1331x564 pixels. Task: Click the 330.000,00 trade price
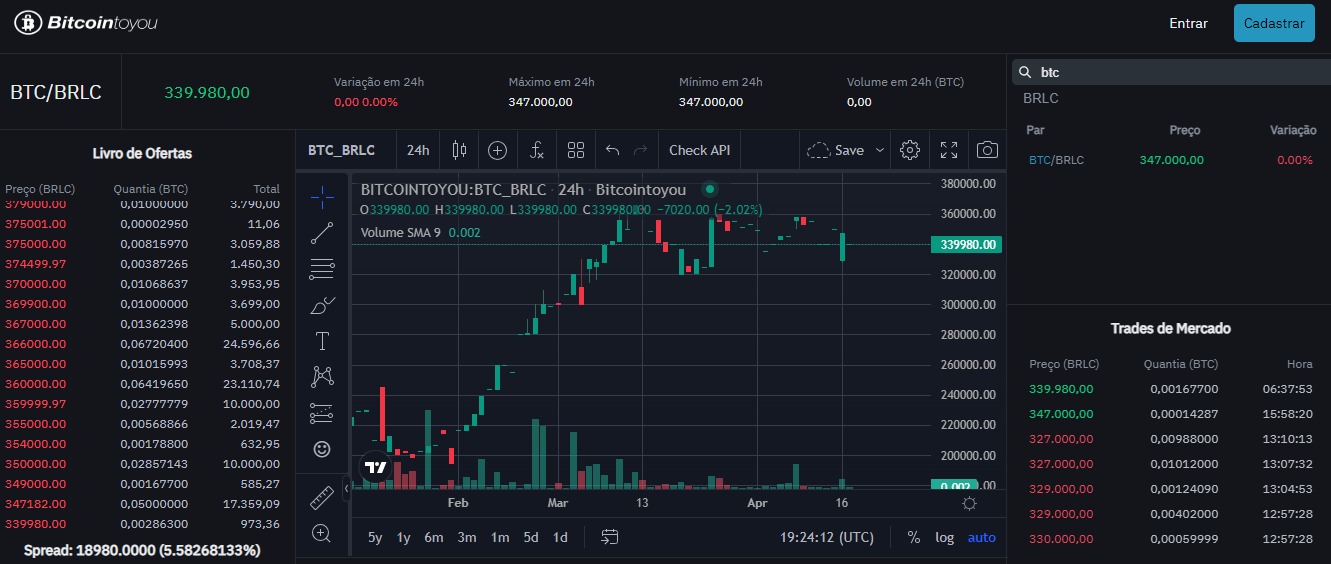tap(1061, 539)
